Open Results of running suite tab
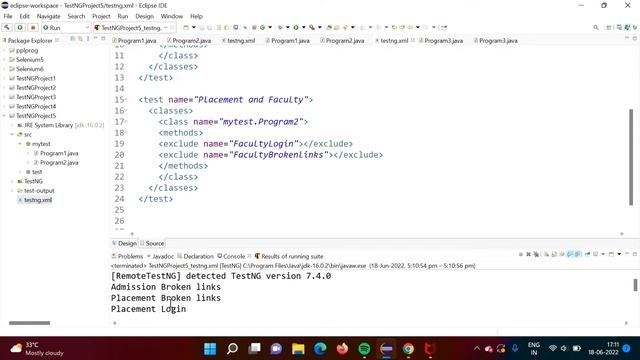640x360 pixels. click(x=289, y=256)
